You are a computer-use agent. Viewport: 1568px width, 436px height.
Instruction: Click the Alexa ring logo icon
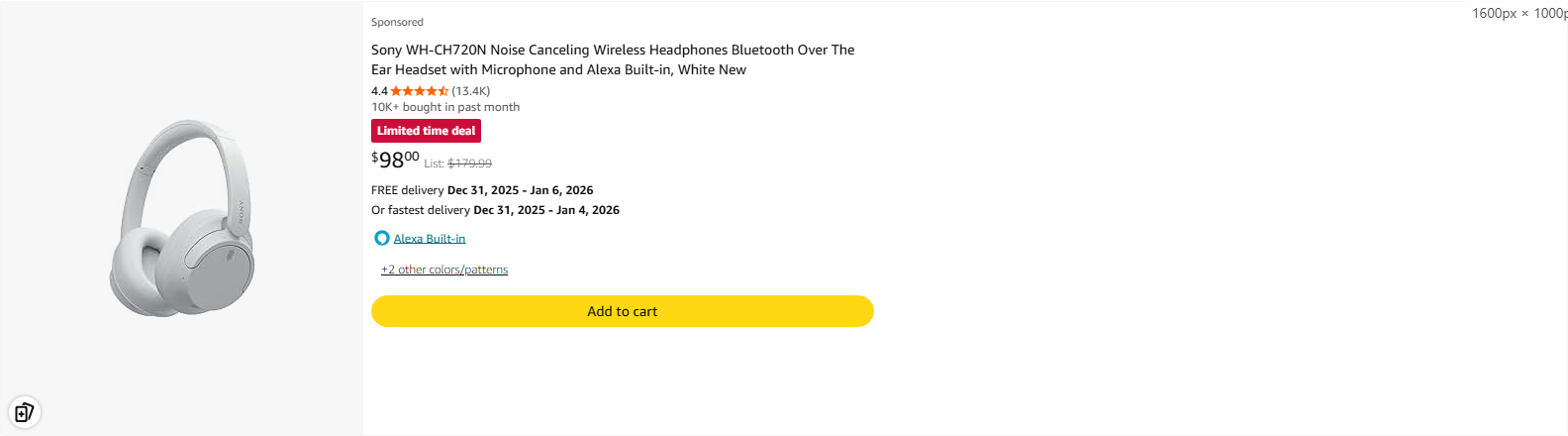(x=381, y=239)
